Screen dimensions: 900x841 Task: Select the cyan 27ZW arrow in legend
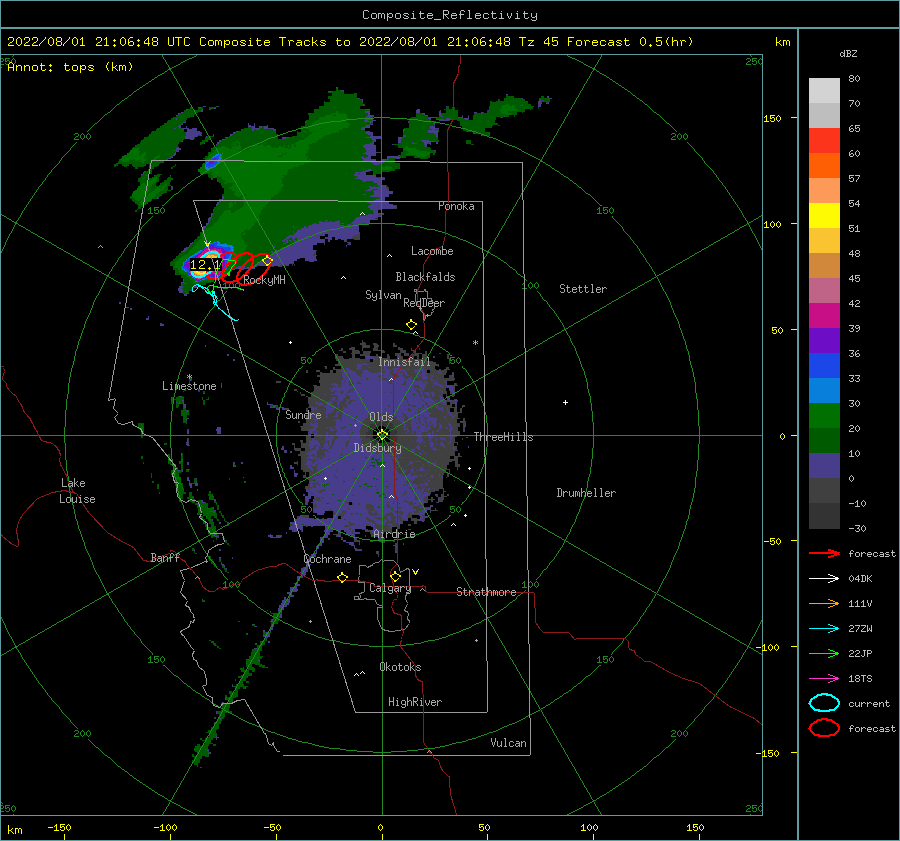point(824,629)
